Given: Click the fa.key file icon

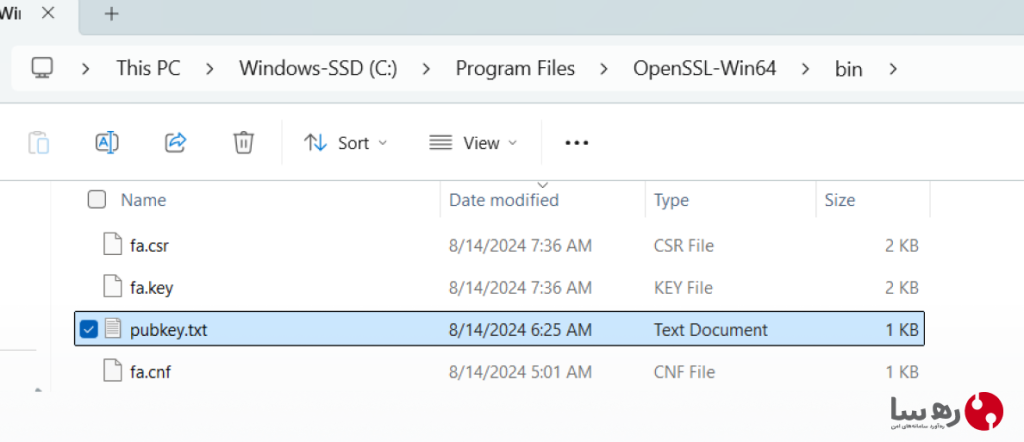Looking at the screenshot, I should coord(113,286).
